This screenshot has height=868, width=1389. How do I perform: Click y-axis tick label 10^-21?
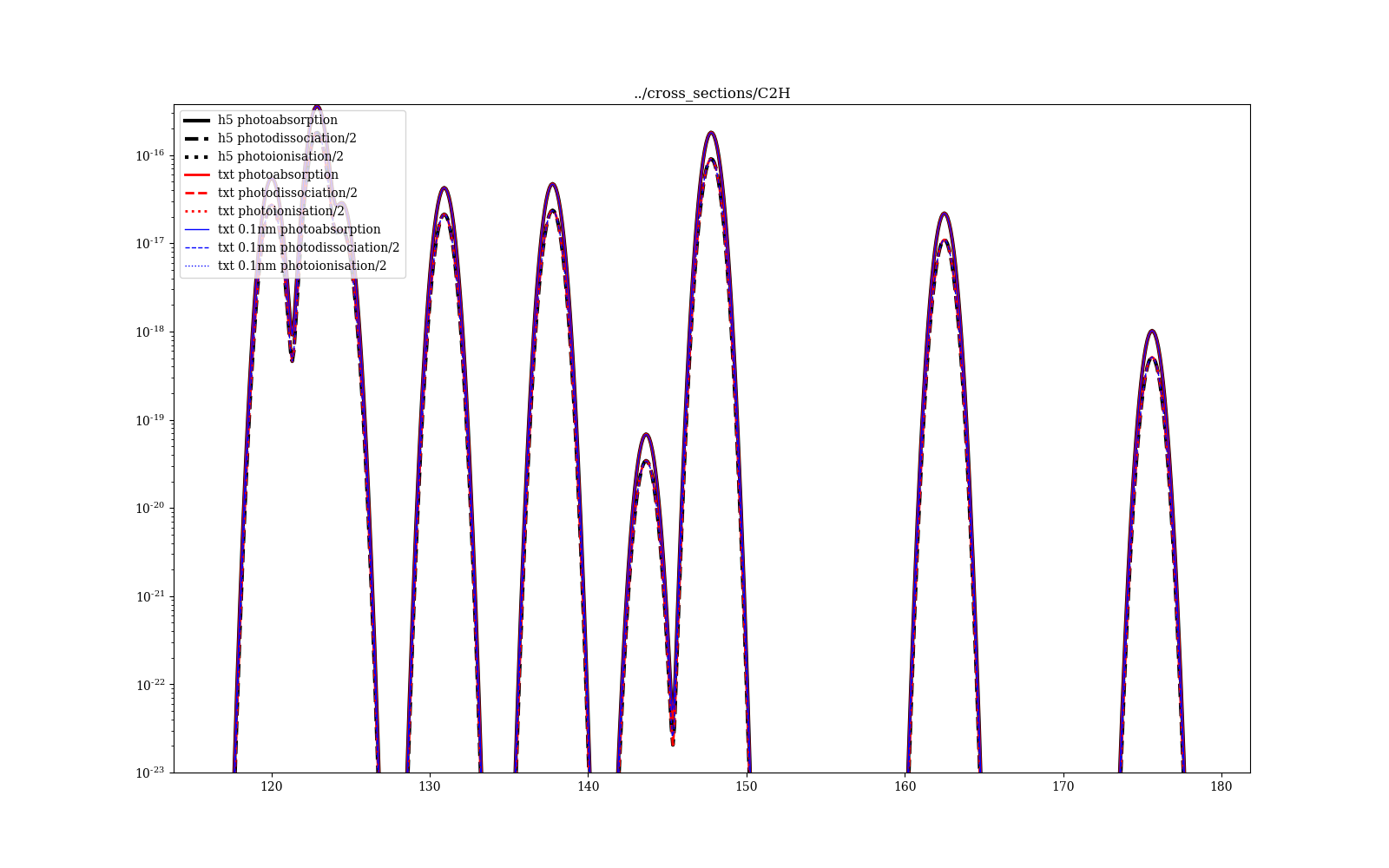149,595
